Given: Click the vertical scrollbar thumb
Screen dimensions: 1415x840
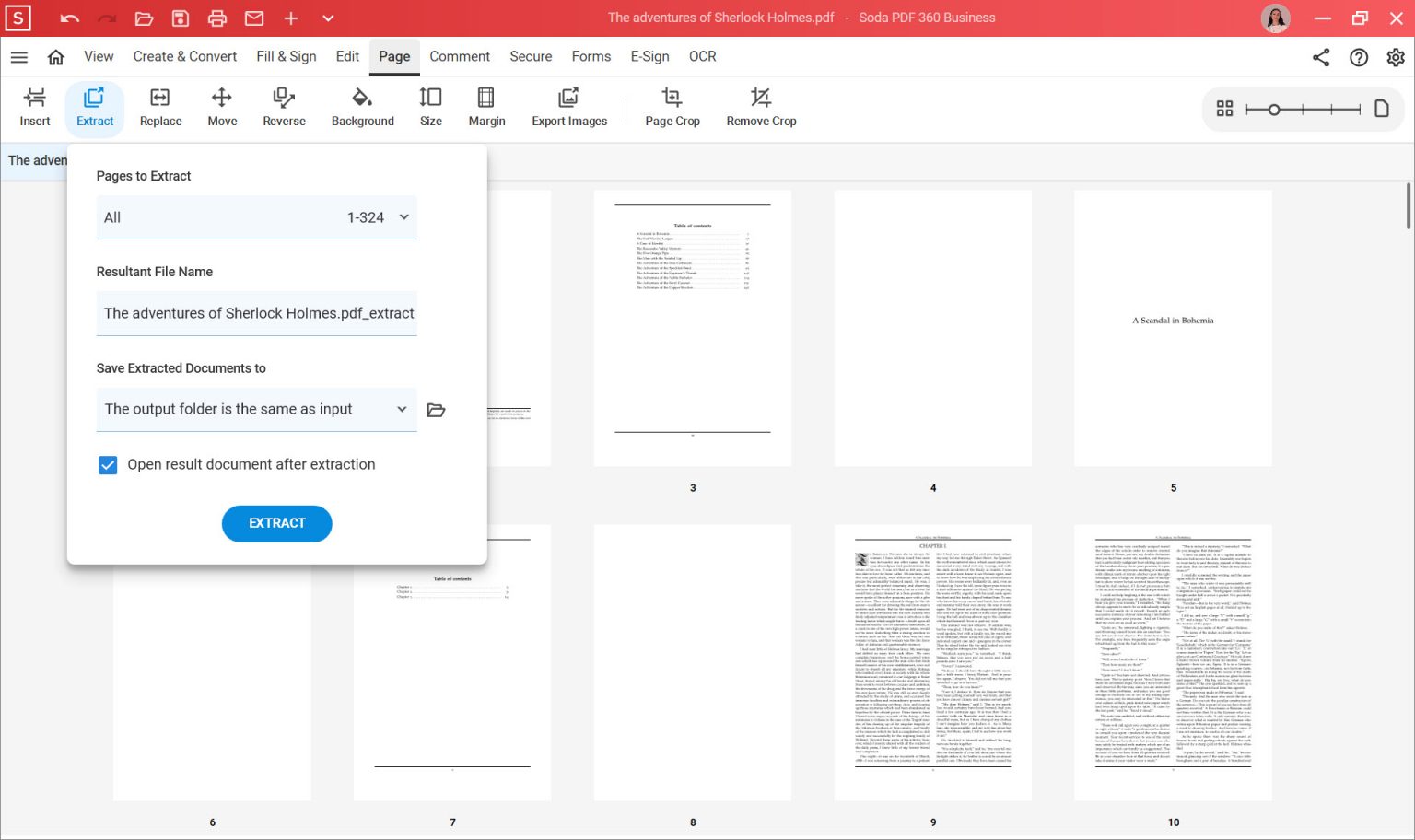Looking at the screenshot, I should click(1409, 206).
